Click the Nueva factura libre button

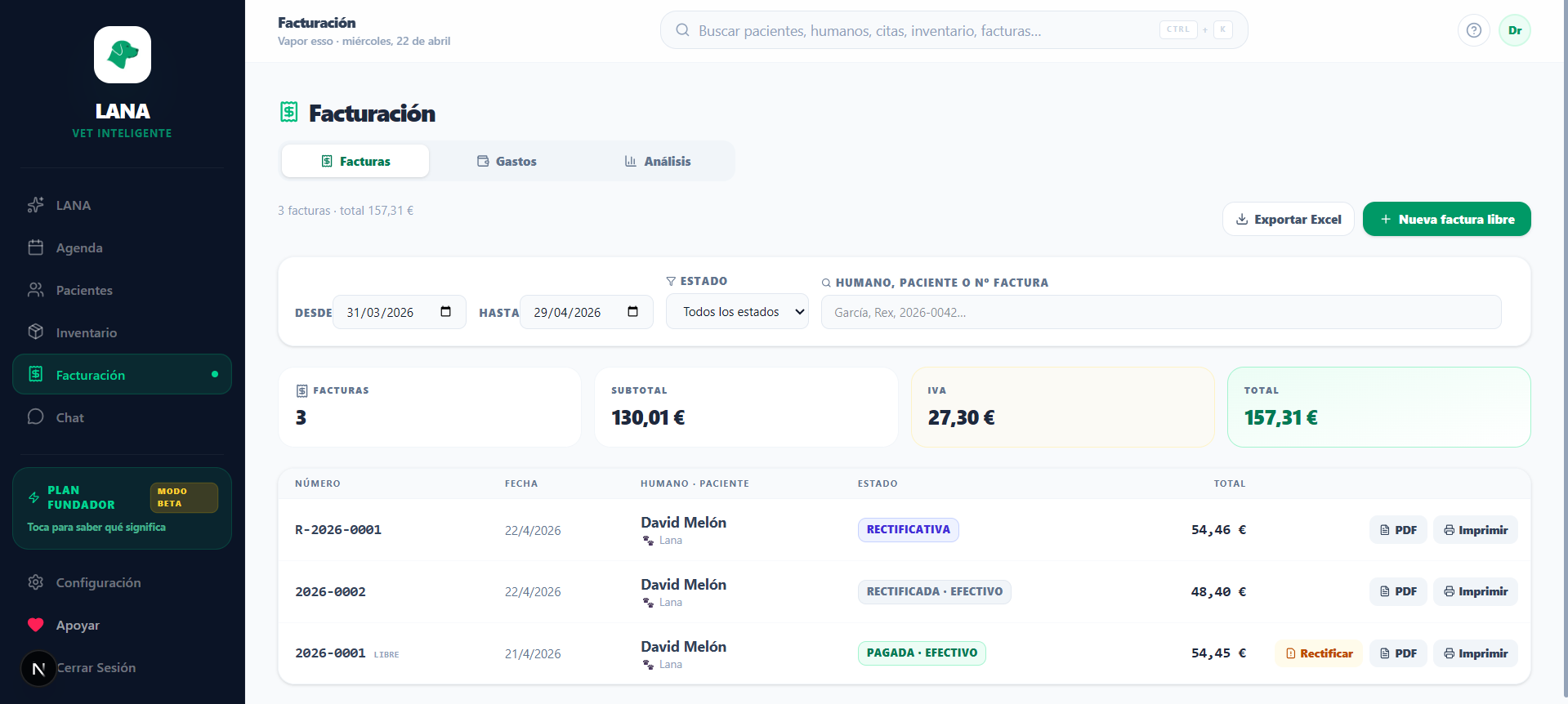[1446, 219]
